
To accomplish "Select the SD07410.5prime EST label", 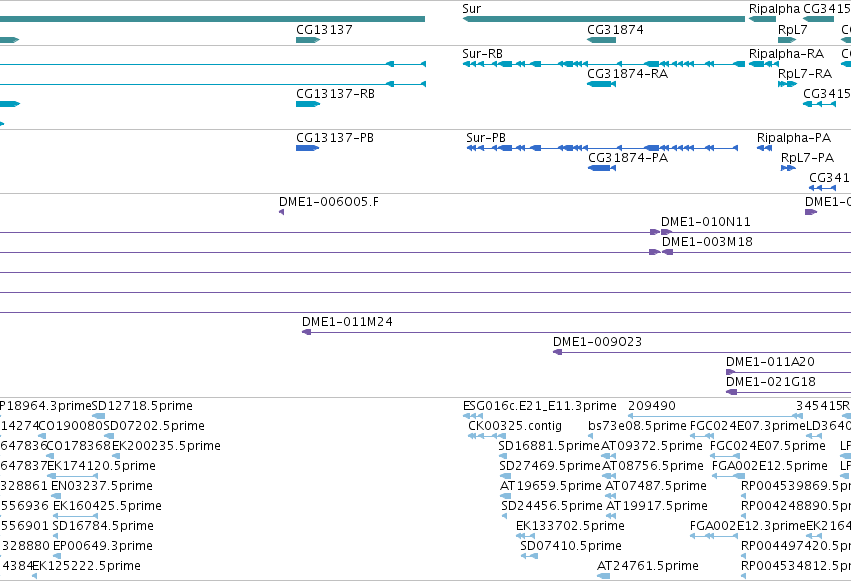I will click(x=571, y=546).
